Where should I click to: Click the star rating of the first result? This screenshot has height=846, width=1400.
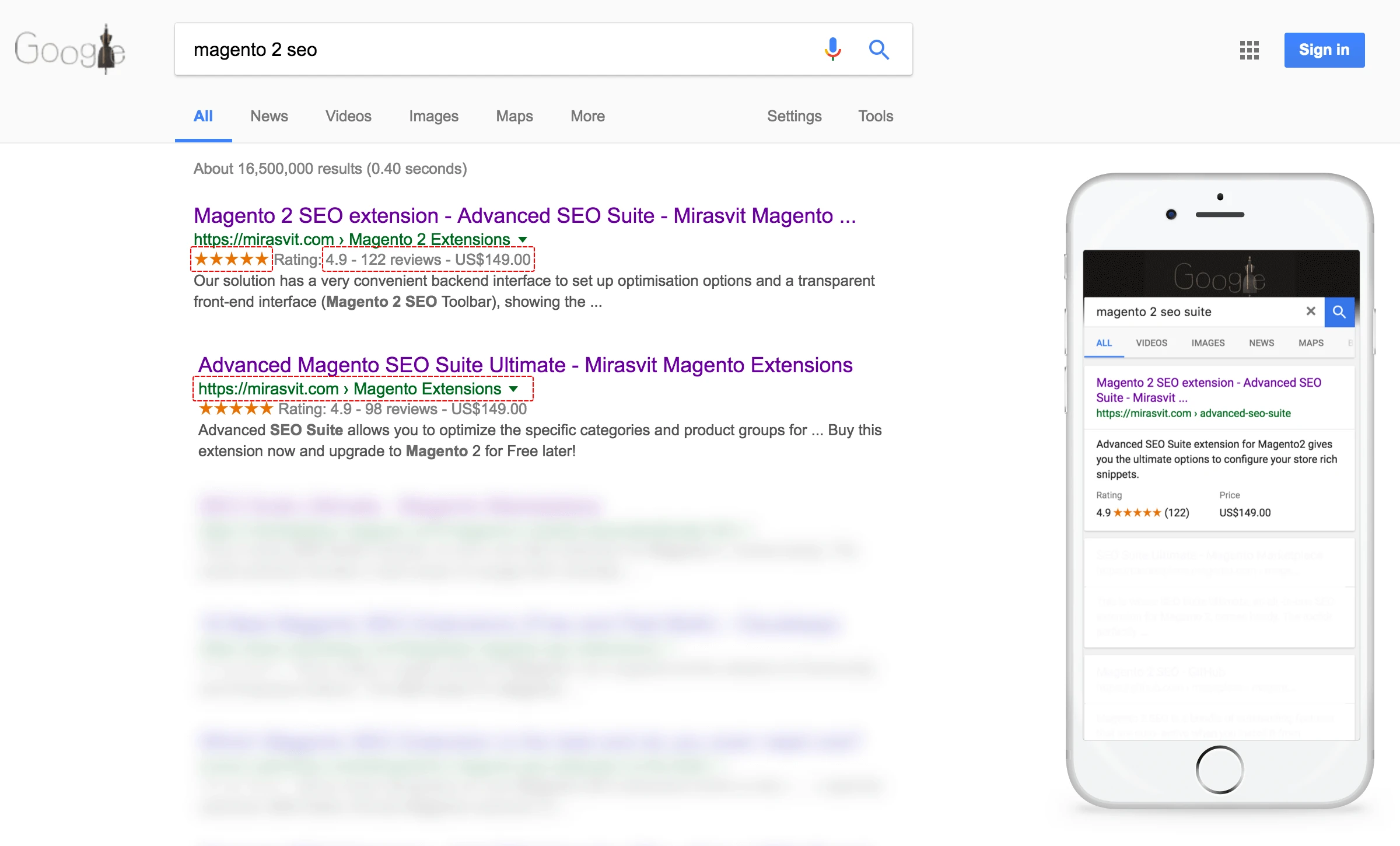[231, 259]
